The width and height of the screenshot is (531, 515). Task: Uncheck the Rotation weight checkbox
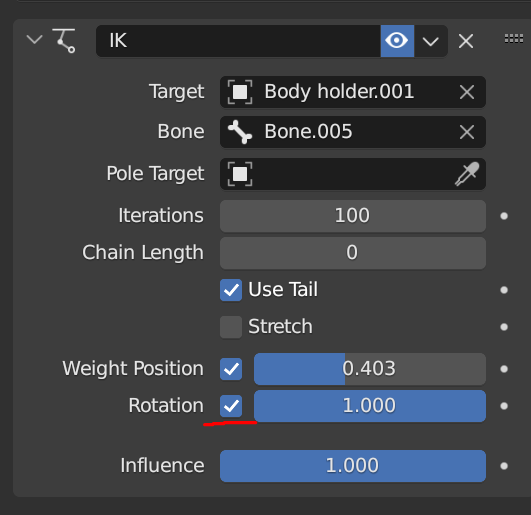pos(231,406)
